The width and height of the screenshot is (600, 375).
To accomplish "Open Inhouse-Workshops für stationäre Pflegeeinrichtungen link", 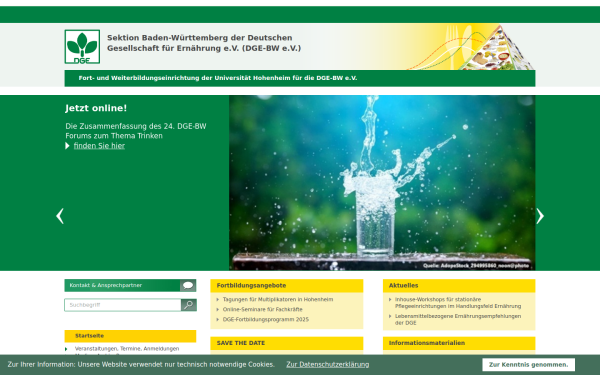I will 458,303.
